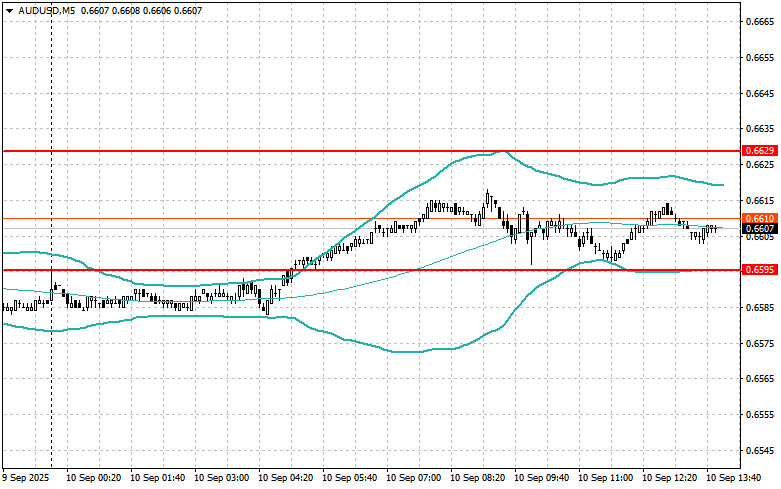
Task: Click the 0.6645 price scale value
Action: 760,93
